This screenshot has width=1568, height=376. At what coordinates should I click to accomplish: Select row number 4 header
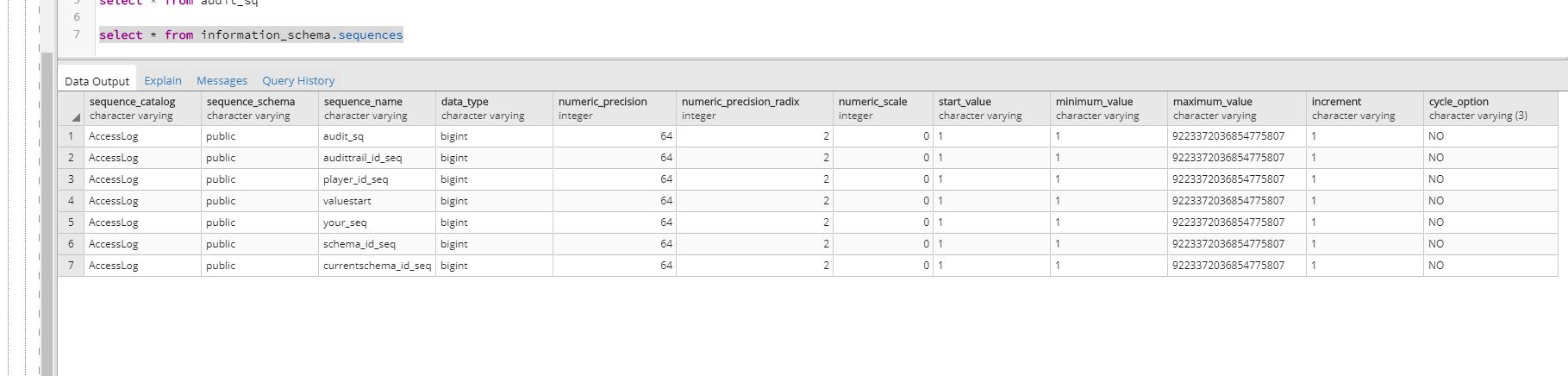coord(71,201)
